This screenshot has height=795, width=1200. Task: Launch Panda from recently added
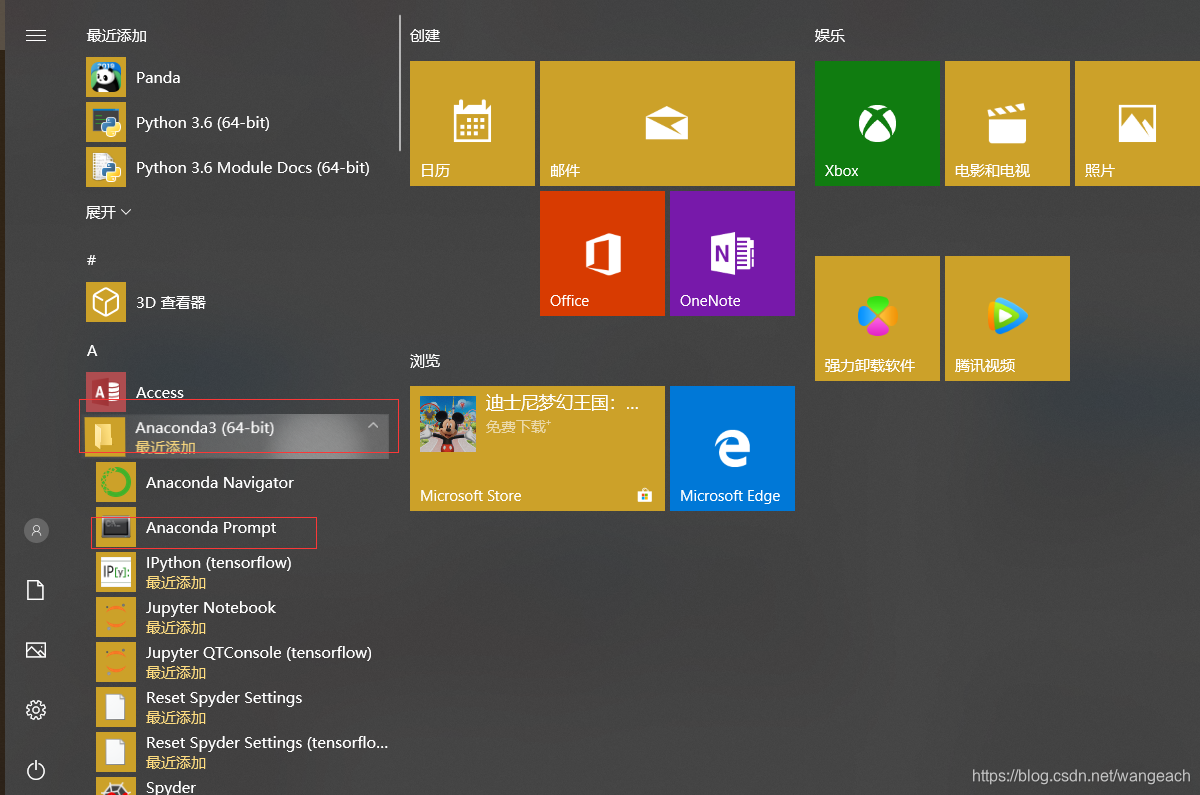[x=236, y=77]
